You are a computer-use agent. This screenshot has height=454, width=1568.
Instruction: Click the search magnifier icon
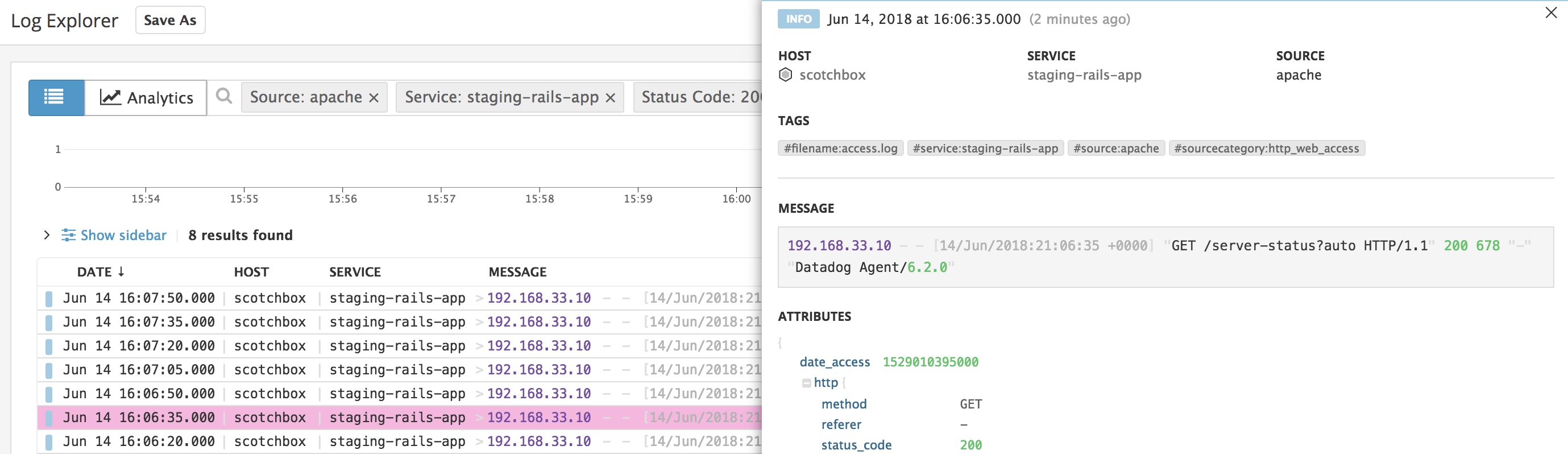pyautogui.click(x=224, y=96)
